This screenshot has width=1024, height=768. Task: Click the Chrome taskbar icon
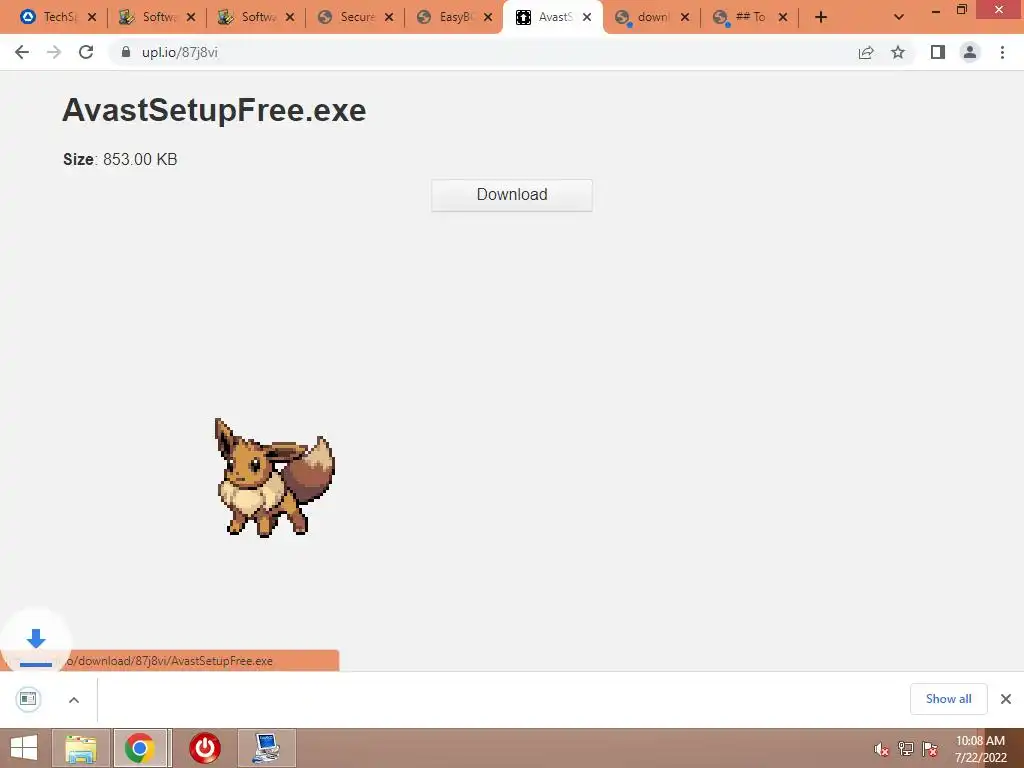[140, 748]
